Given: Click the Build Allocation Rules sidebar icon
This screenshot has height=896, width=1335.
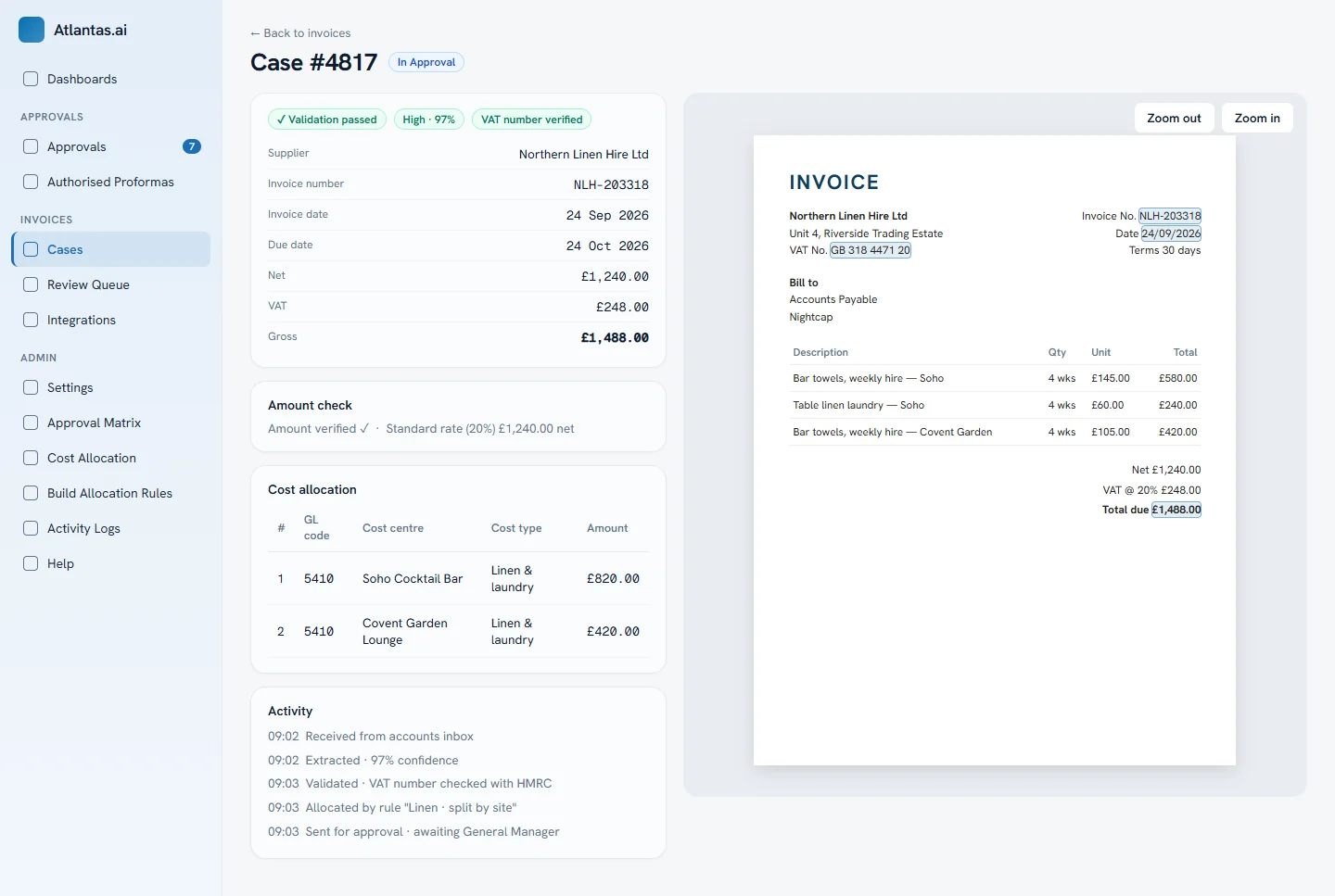Looking at the screenshot, I should (x=31, y=493).
